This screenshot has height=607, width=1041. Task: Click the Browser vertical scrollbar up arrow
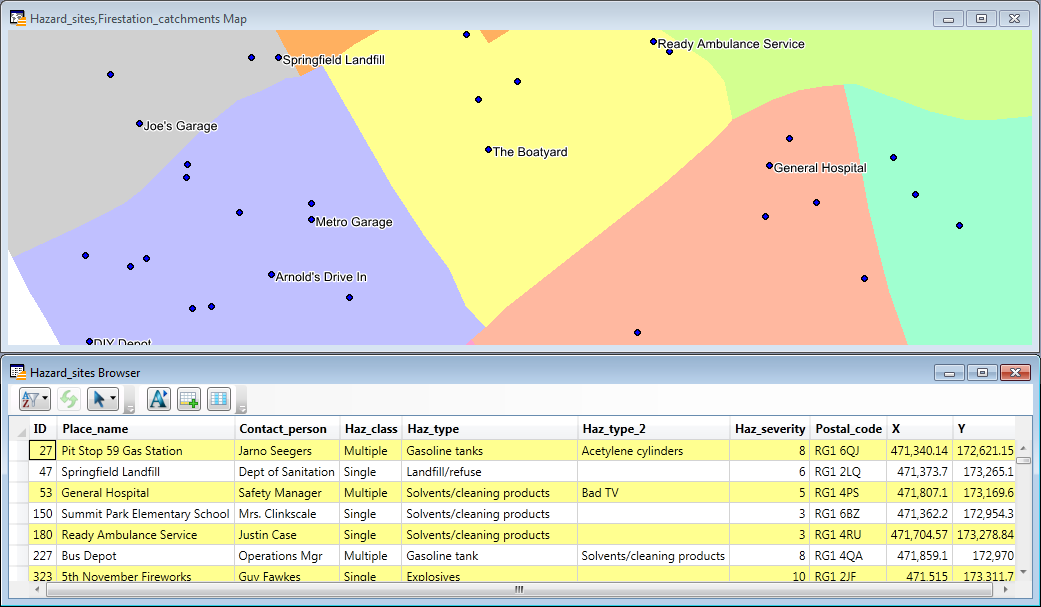pos(1023,448)
